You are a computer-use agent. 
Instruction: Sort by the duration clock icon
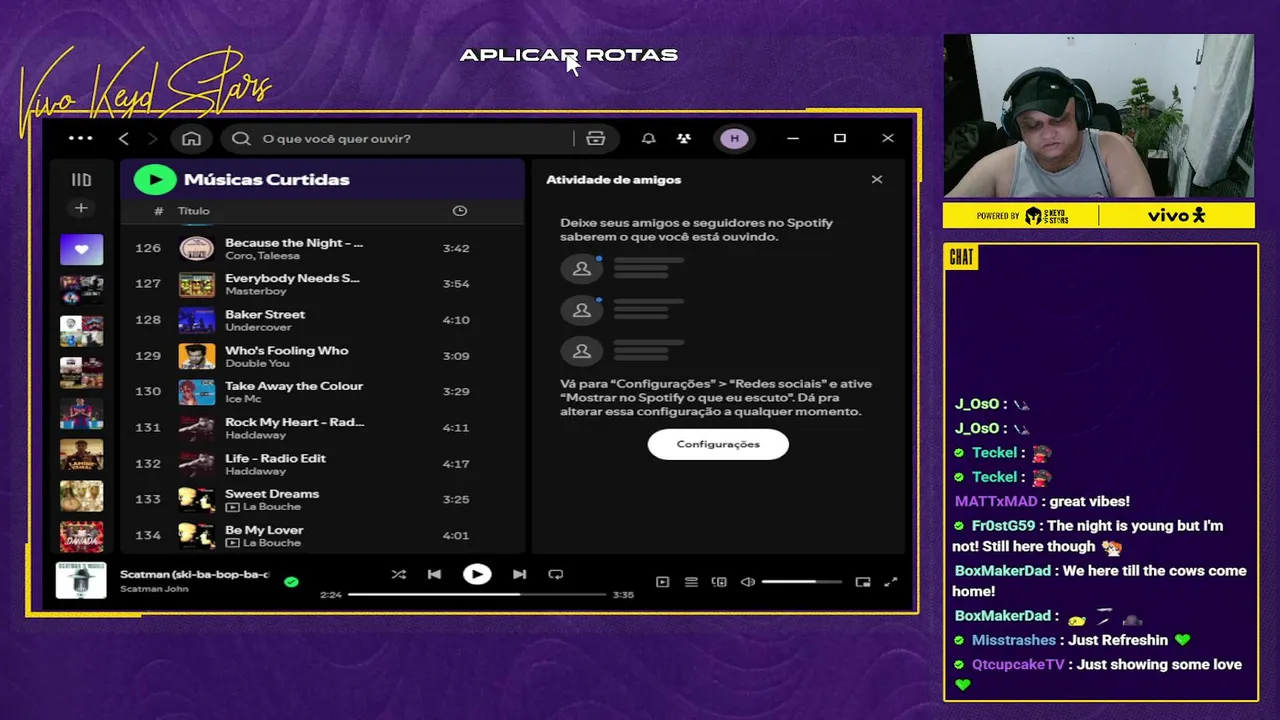click(x=460, y=211)
